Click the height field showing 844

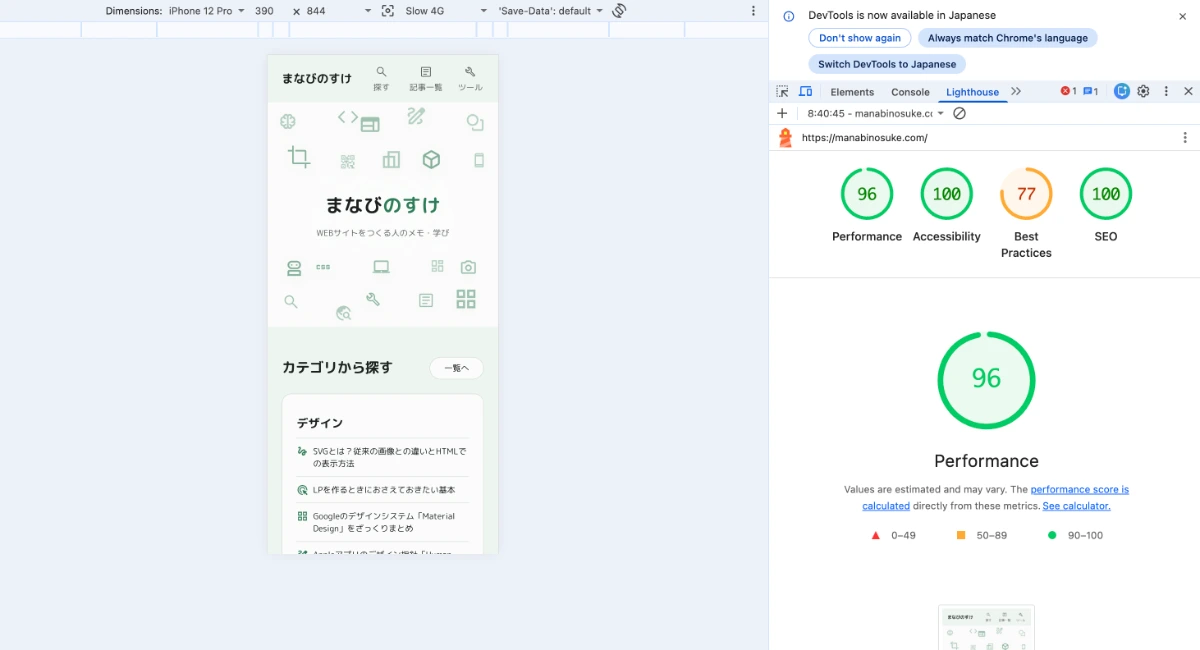pos(316,10)
